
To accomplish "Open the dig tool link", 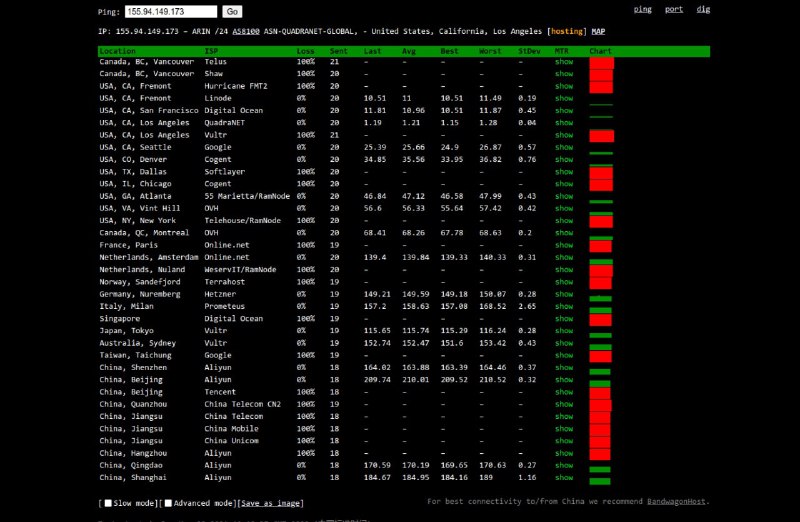I will point(703,9).
